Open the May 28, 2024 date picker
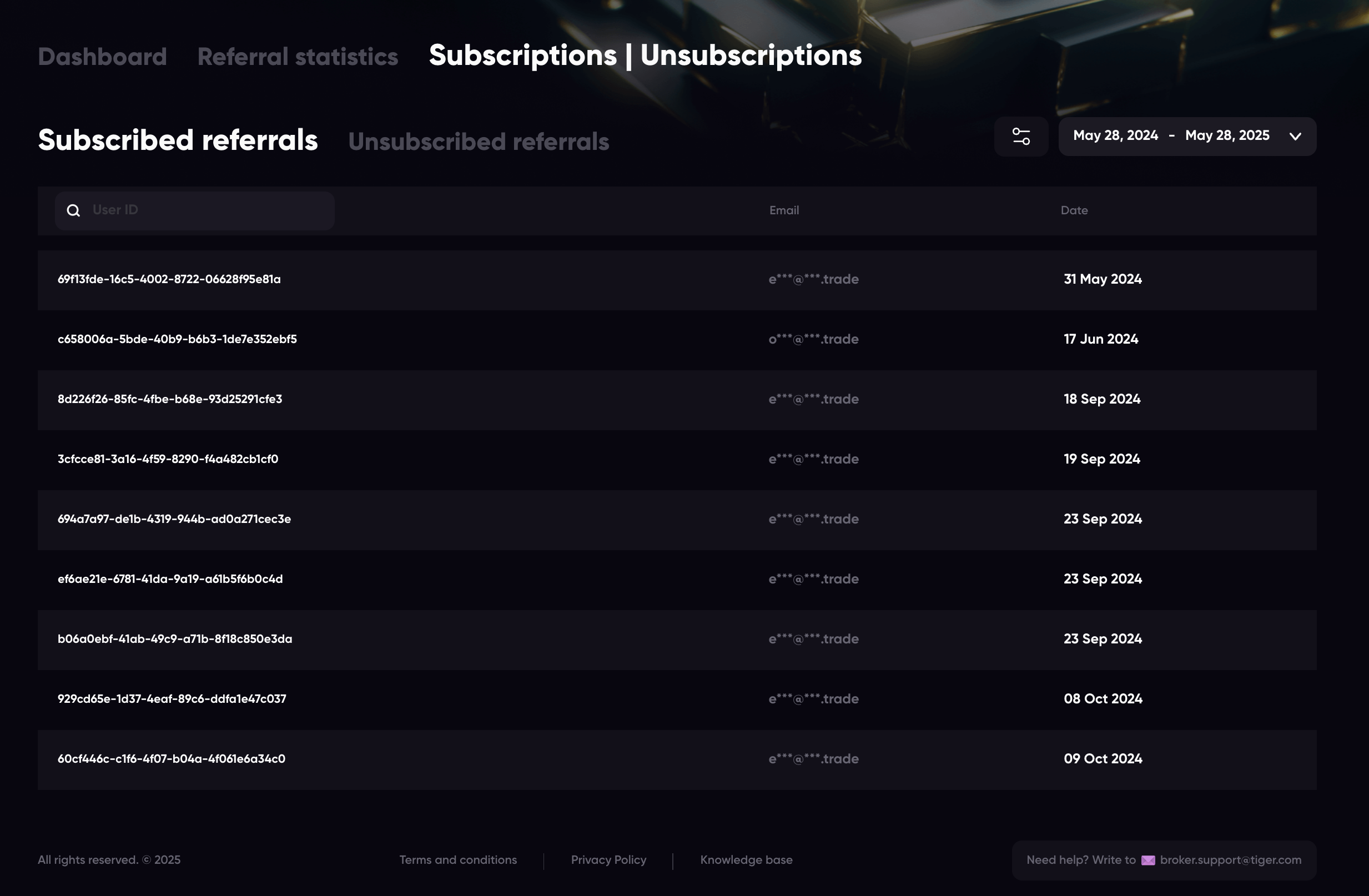Image resolution: width=1369 pixels, height=896 pixels. click(x=1115, y=135)
